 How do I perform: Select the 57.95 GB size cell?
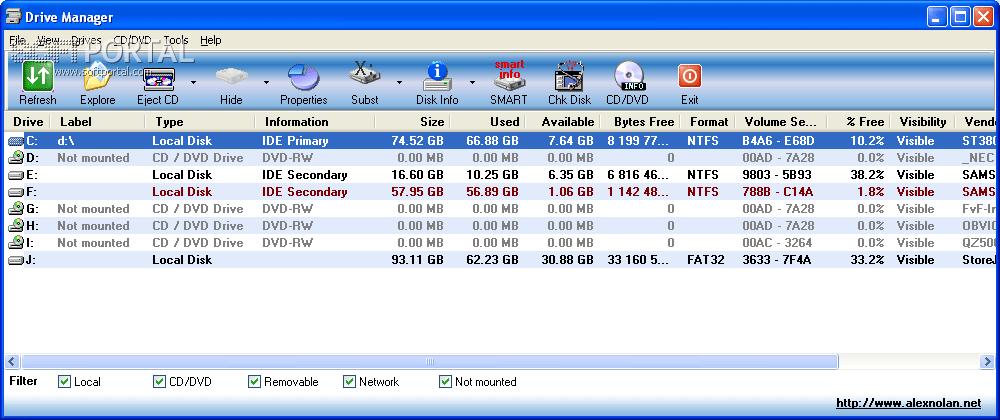point(418,192)
